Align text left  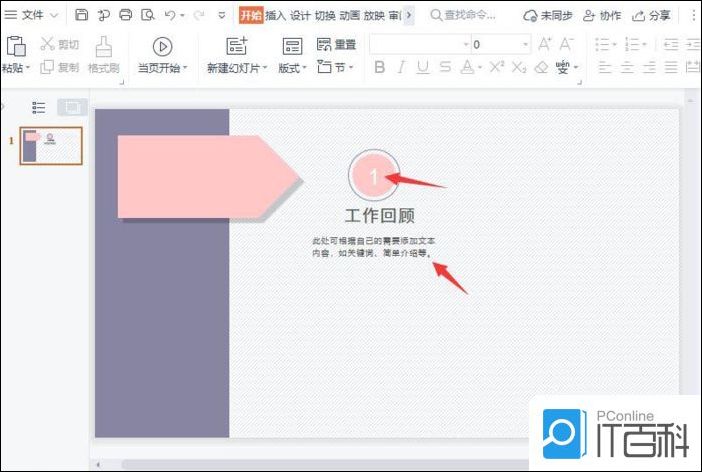click(605, 68)
